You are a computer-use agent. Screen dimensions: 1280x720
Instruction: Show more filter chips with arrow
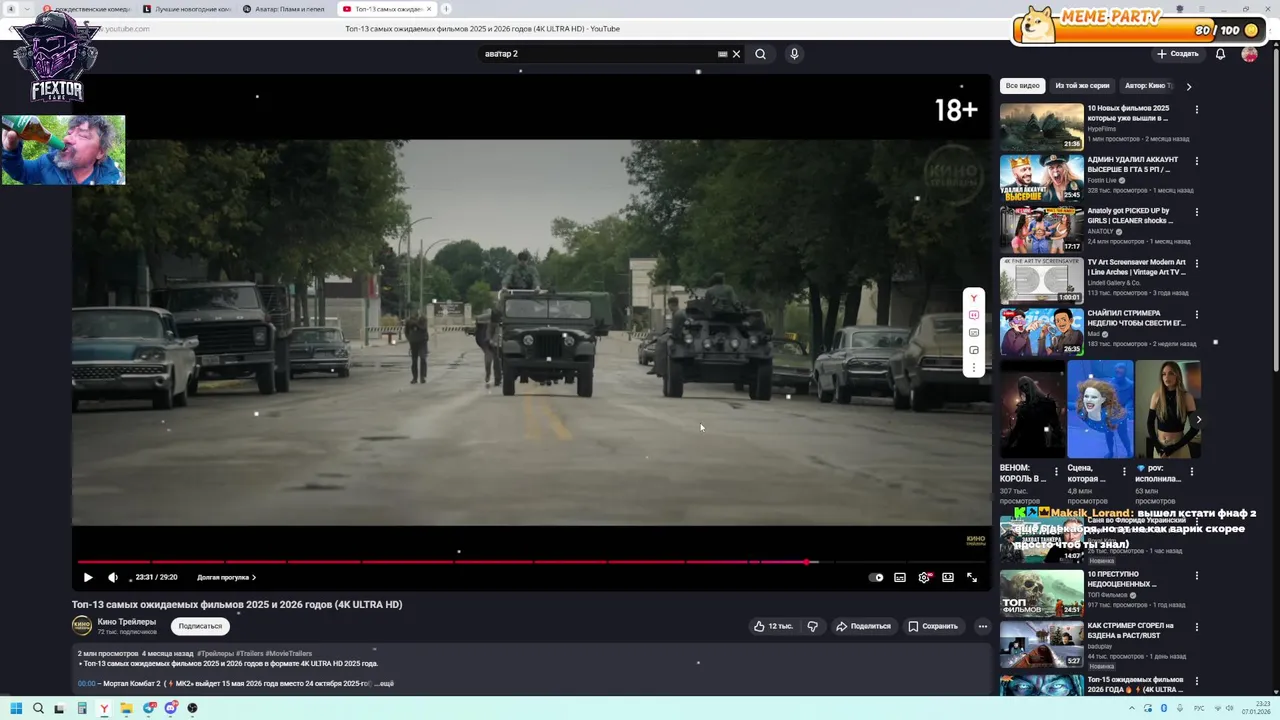[x=1189, y=86]
